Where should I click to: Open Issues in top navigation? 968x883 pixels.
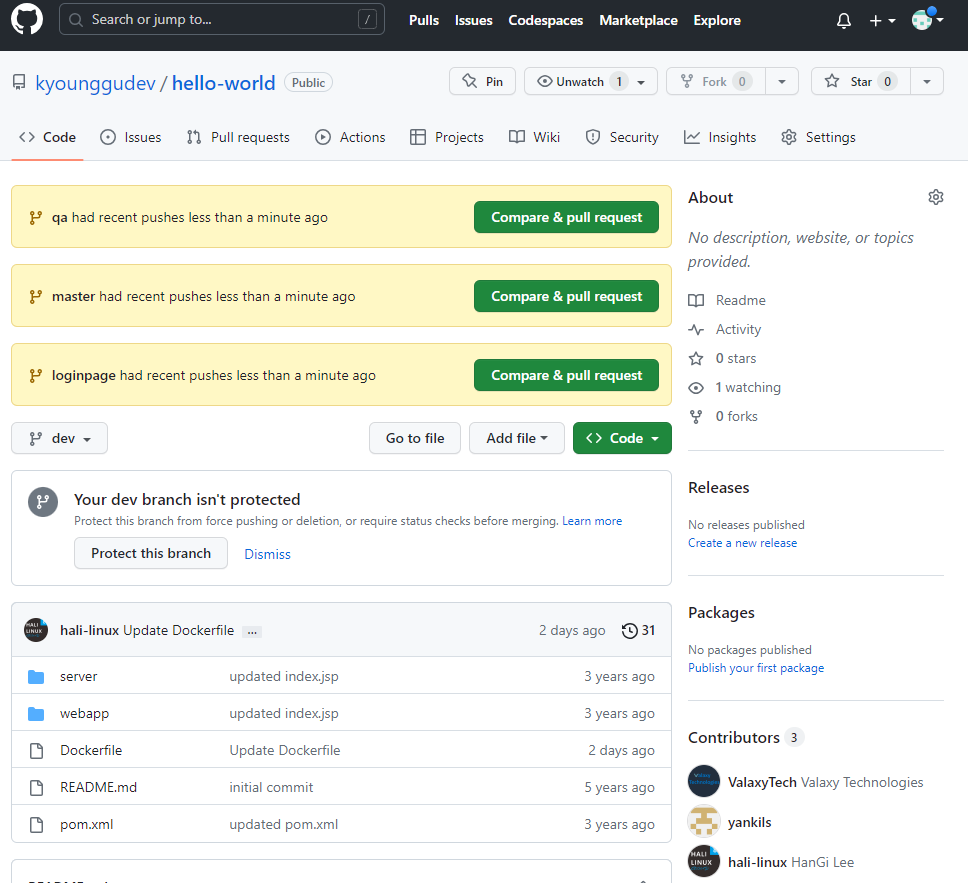pyautogui.click(x=474, y=20)
